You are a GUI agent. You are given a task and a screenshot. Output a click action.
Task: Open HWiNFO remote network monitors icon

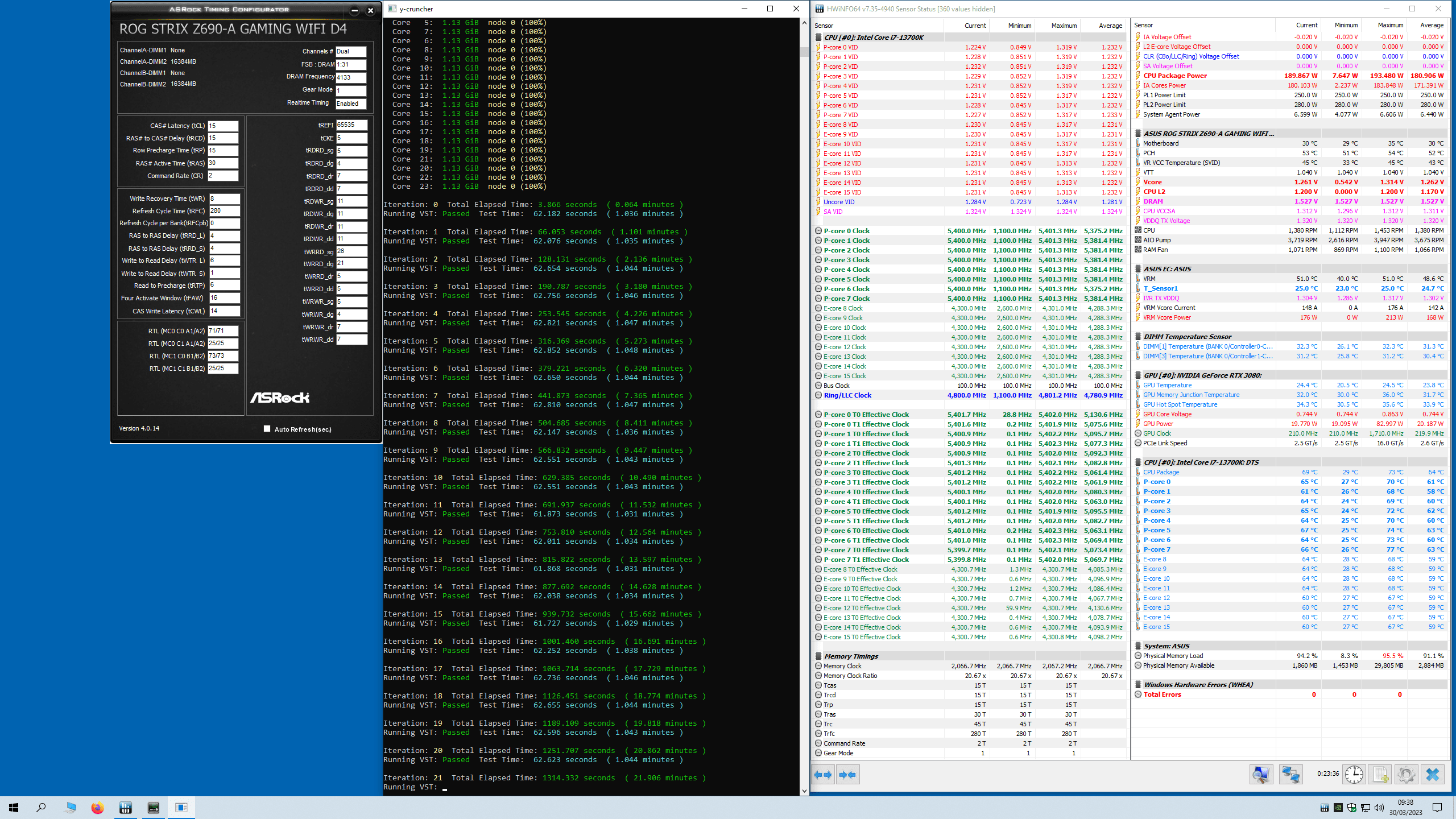click(x=1290, y=775)
